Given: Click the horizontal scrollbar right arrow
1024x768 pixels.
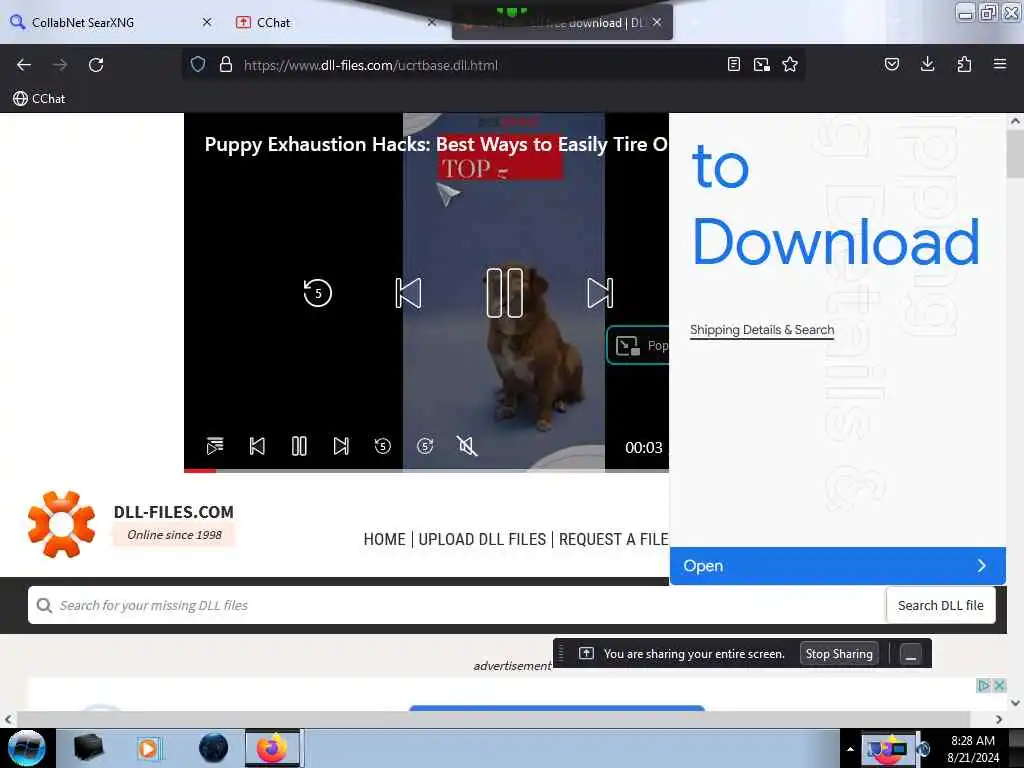Looking at the screenshot, I should coord(999,719).
